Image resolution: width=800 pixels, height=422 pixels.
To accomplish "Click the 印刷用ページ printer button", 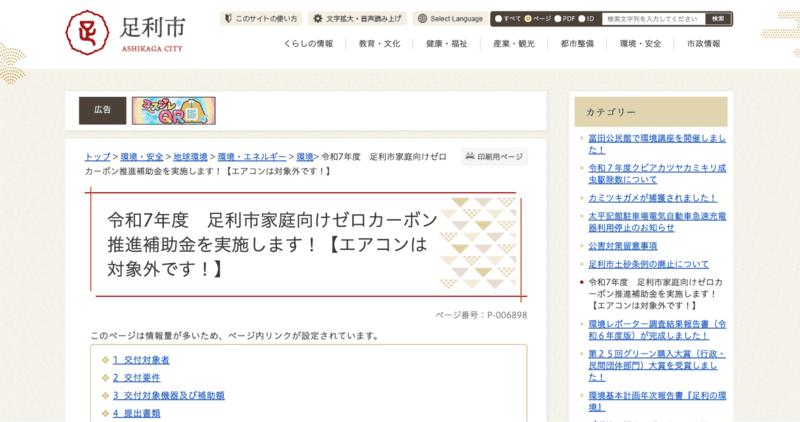I will (x=494, y=157).
